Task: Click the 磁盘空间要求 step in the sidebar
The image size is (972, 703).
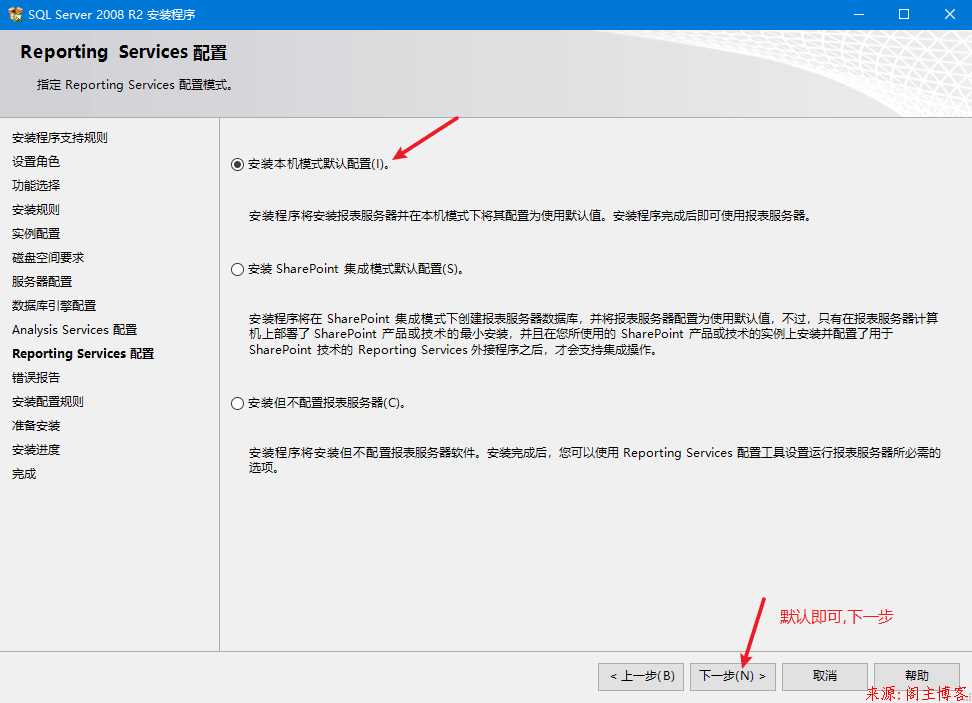Action: 48,258
